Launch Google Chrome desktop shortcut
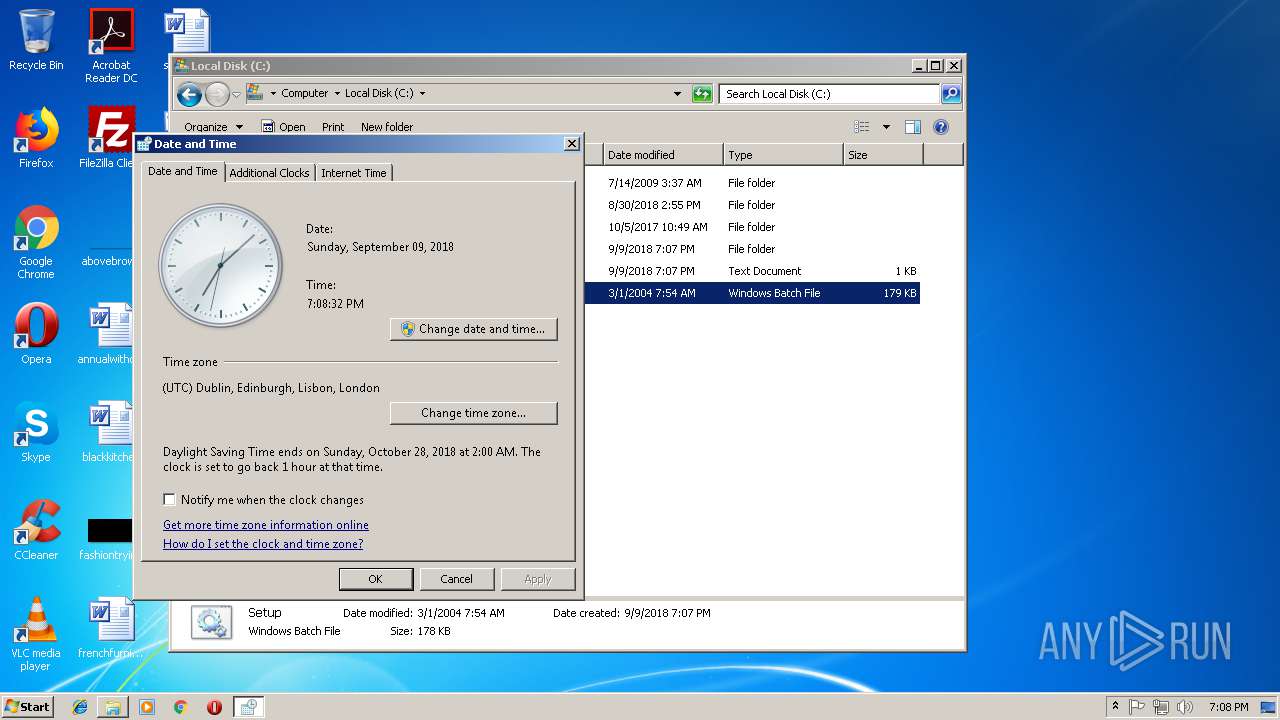Image resolution: width=1280 pixels, height=720 pixels. 36,242
